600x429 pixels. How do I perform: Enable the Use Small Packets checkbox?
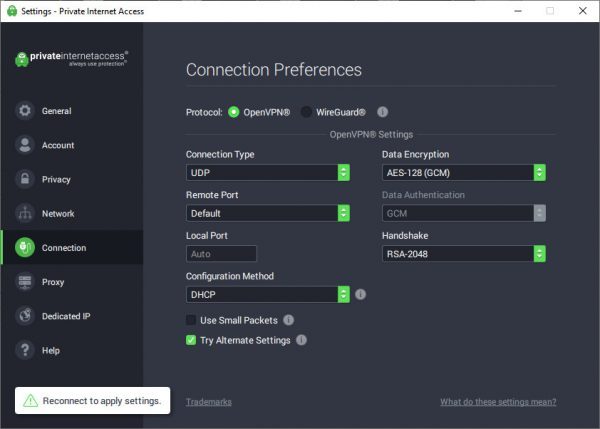(x=191, y=320)
